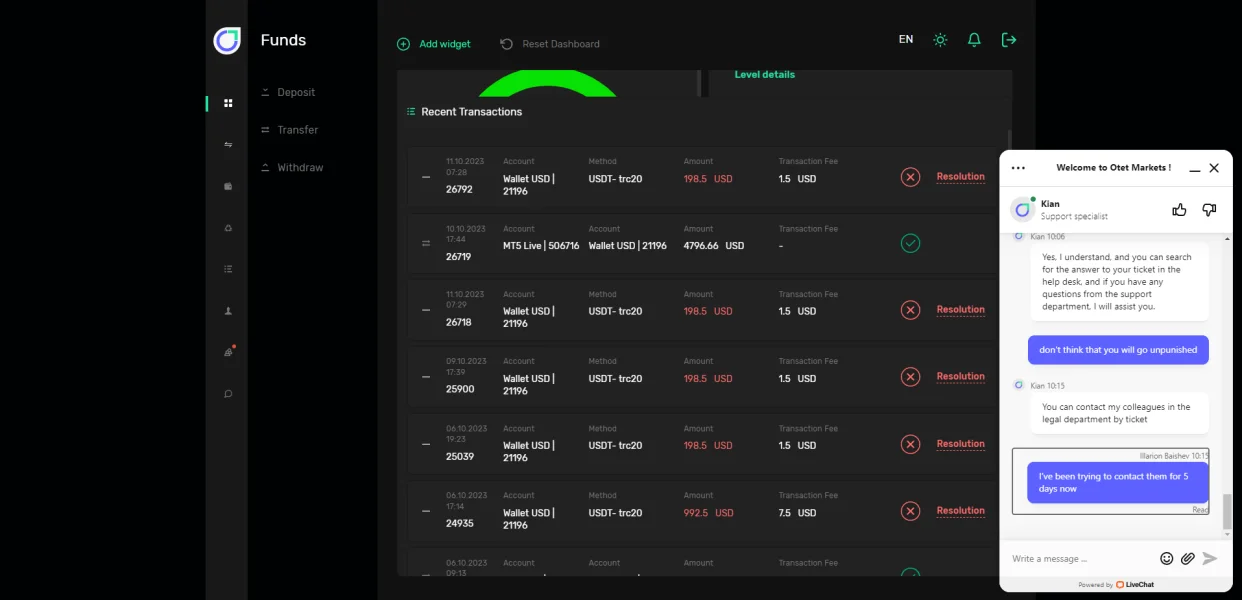Click transaction fee 7.5 USD
This screenshot has width=1242, height=600.
point(797,513)
